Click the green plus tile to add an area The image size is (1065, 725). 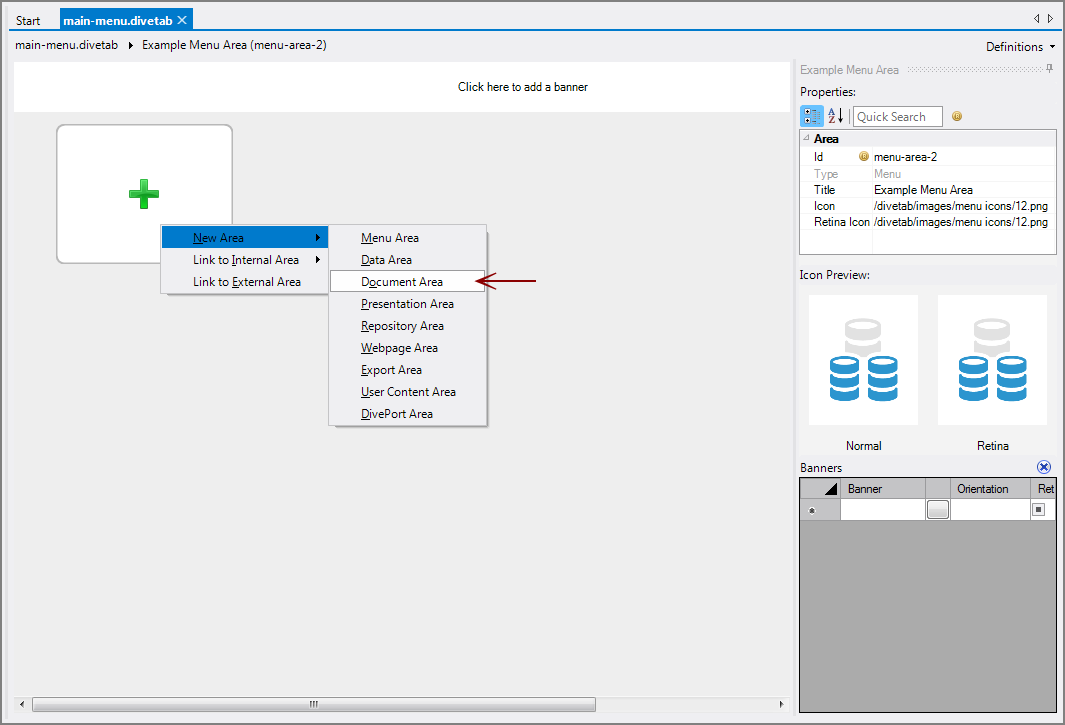coord(144,193)
